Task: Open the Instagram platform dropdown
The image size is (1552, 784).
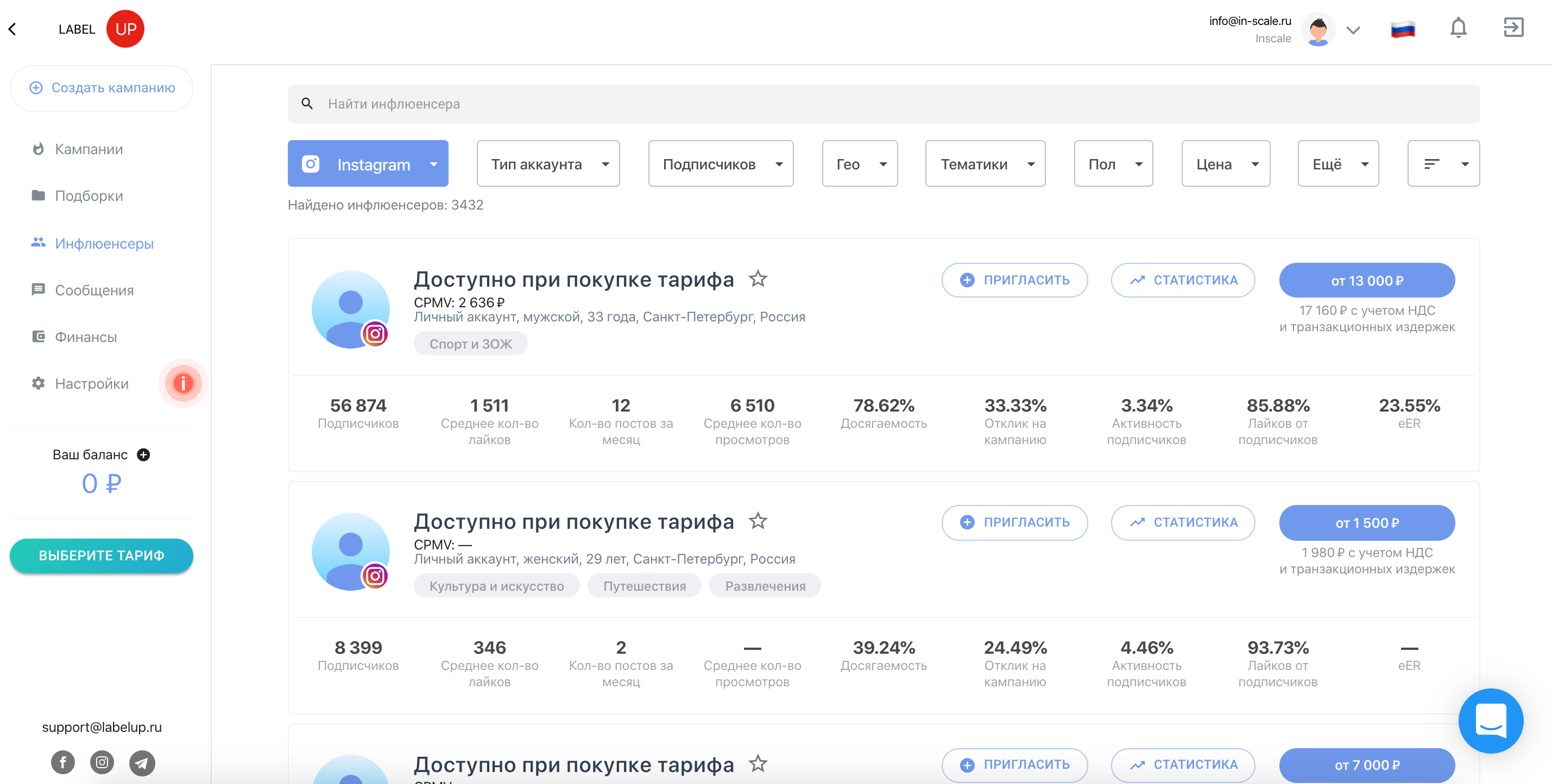Action: pyautogui.click(x=368, y=164)
